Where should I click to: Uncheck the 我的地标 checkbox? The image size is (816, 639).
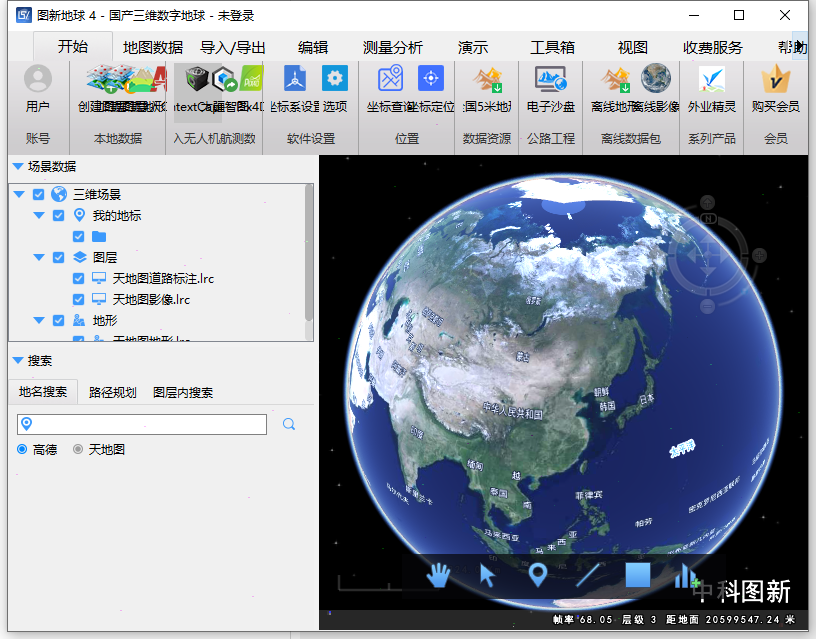(x=59, y=215)
